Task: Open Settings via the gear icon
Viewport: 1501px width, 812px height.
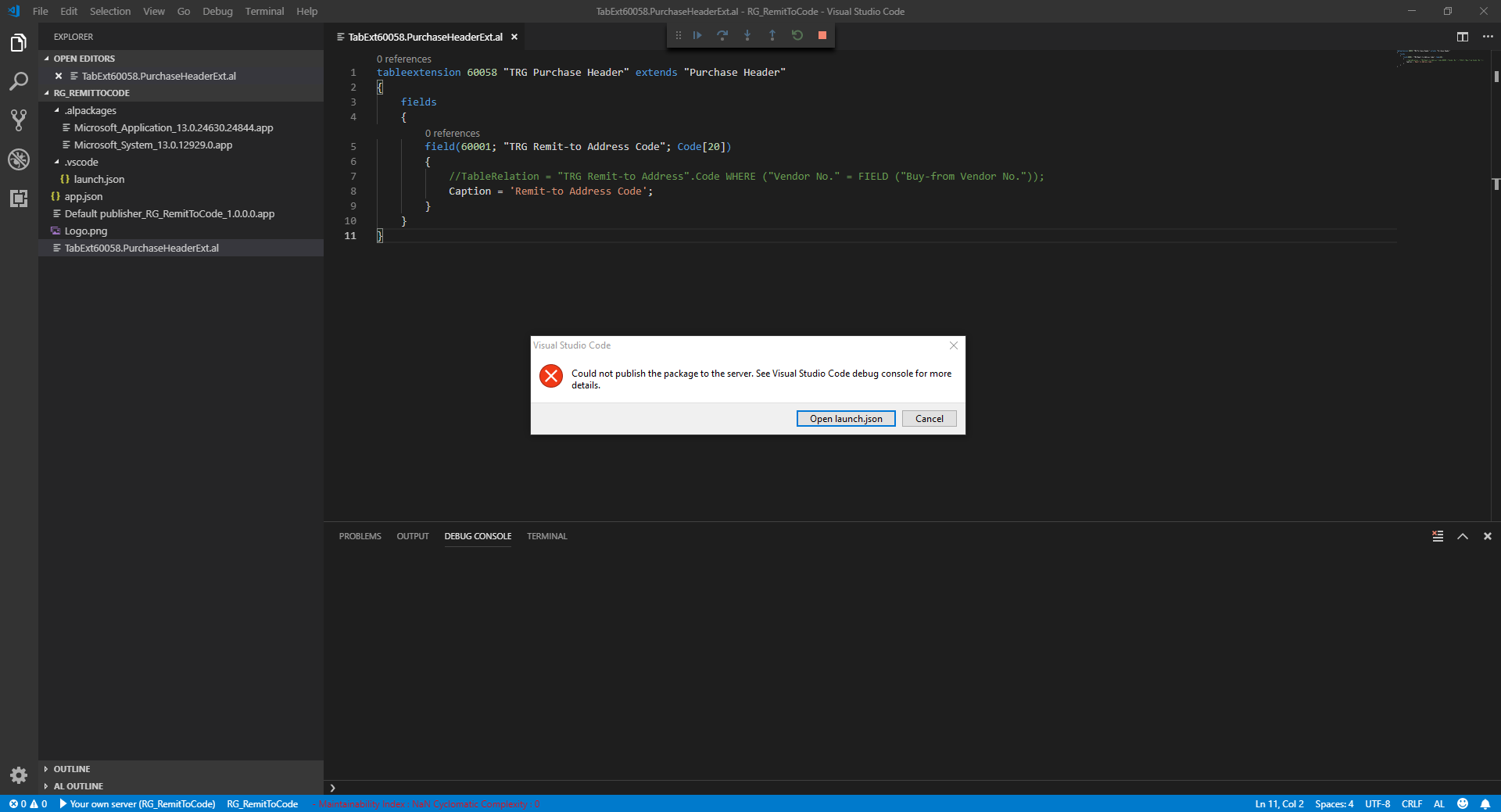Action: coord(19,775)
